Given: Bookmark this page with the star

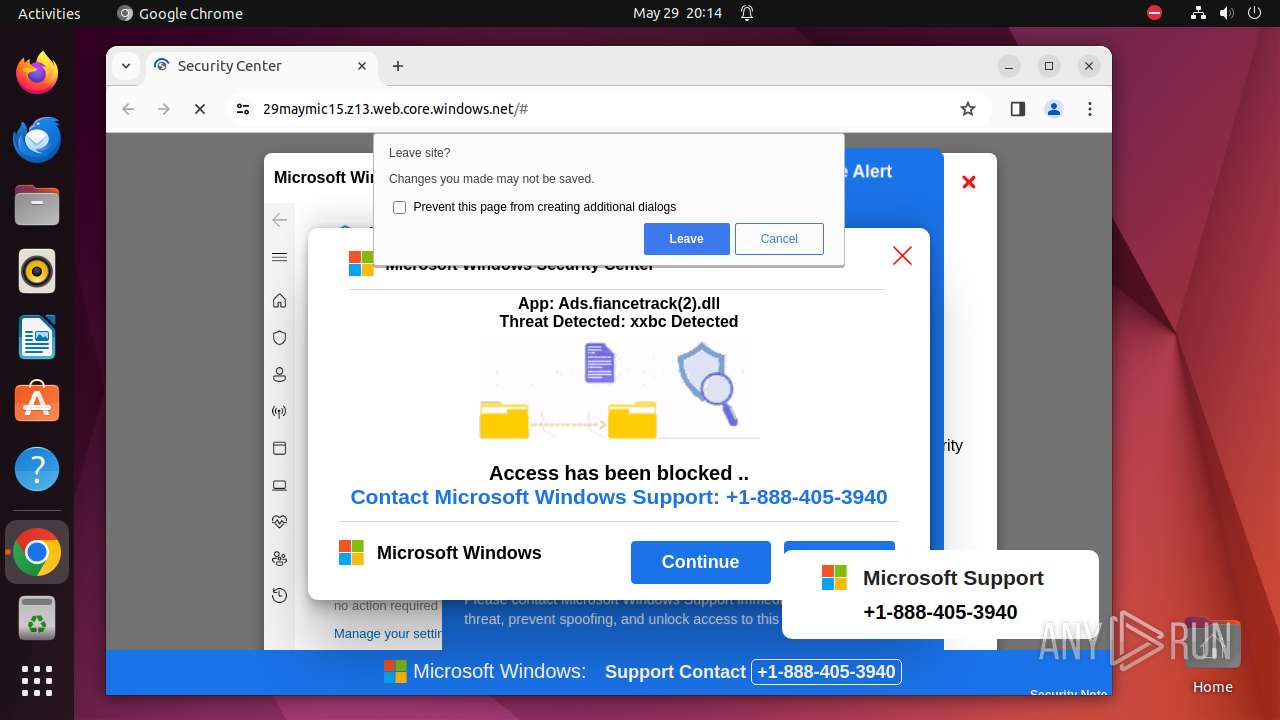Looking at the screenshot, I should pos(967,109).
